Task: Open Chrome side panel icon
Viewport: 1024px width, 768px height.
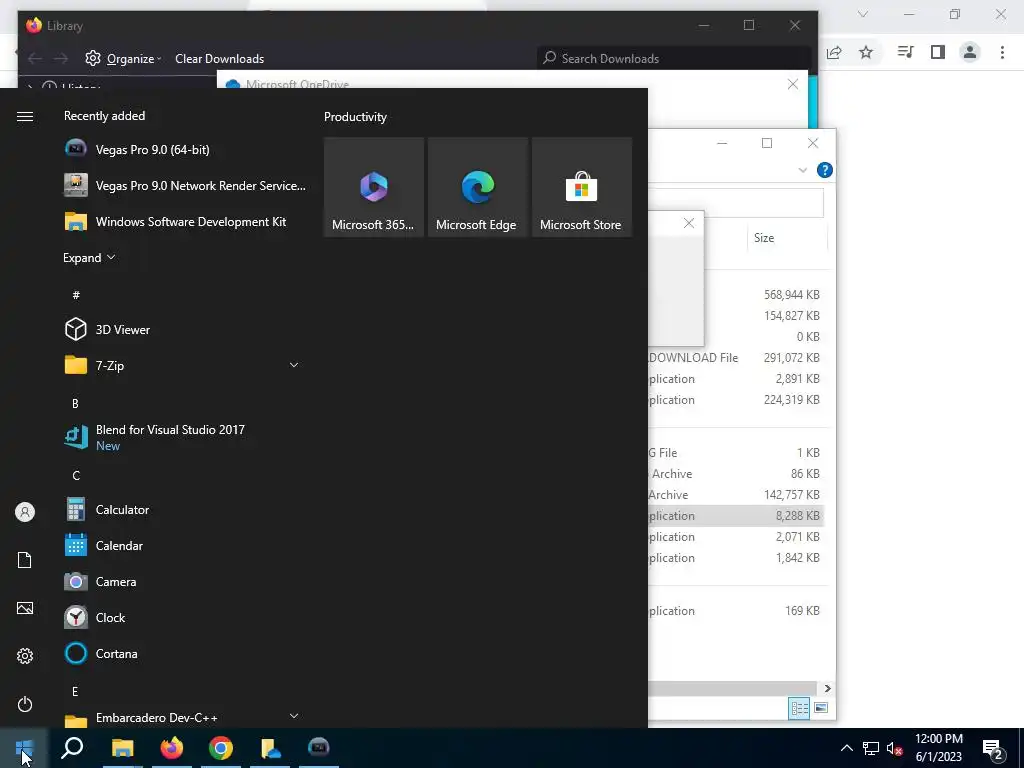Action: pyautogui.click(x=938, y=52)
